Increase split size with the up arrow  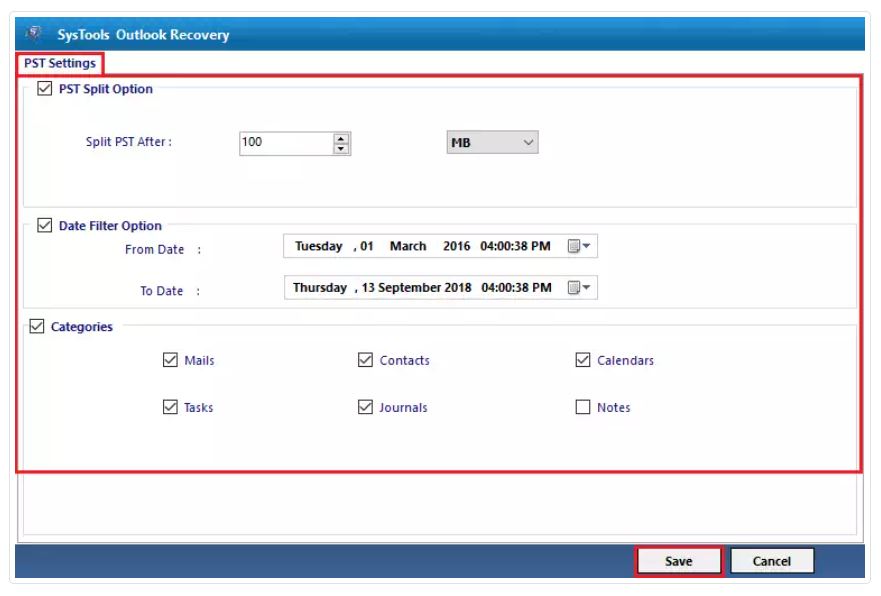click(340, 138)
